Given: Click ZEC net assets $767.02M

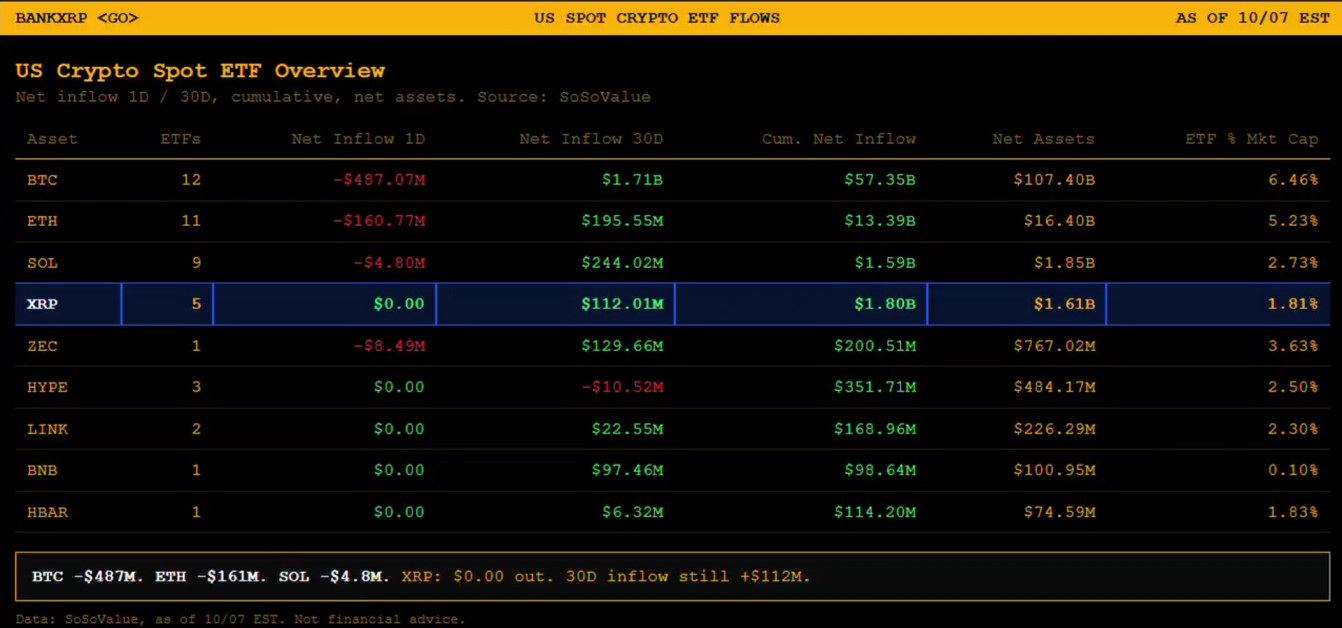Looking at the screenshot, I should 1053,346.
